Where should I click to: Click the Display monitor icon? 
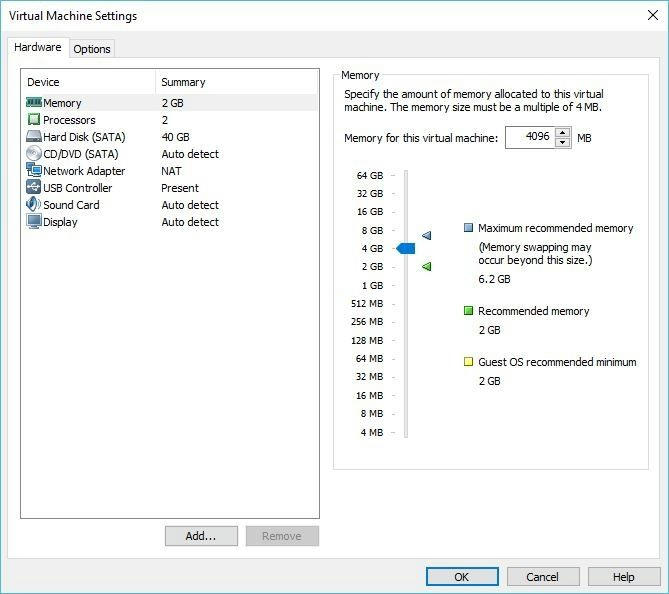click(33, 222)
